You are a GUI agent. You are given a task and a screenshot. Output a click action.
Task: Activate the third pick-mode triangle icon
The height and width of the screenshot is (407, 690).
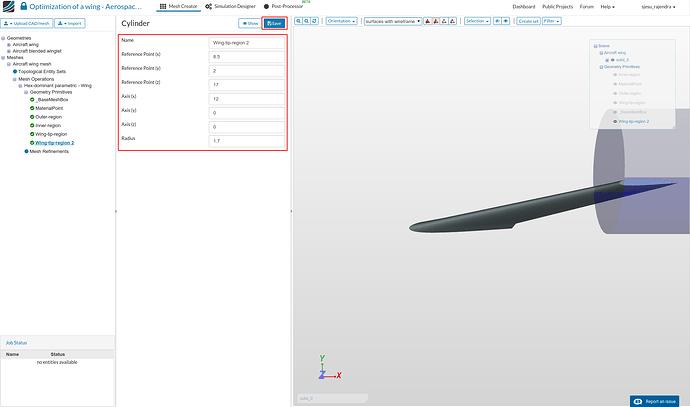444,21
